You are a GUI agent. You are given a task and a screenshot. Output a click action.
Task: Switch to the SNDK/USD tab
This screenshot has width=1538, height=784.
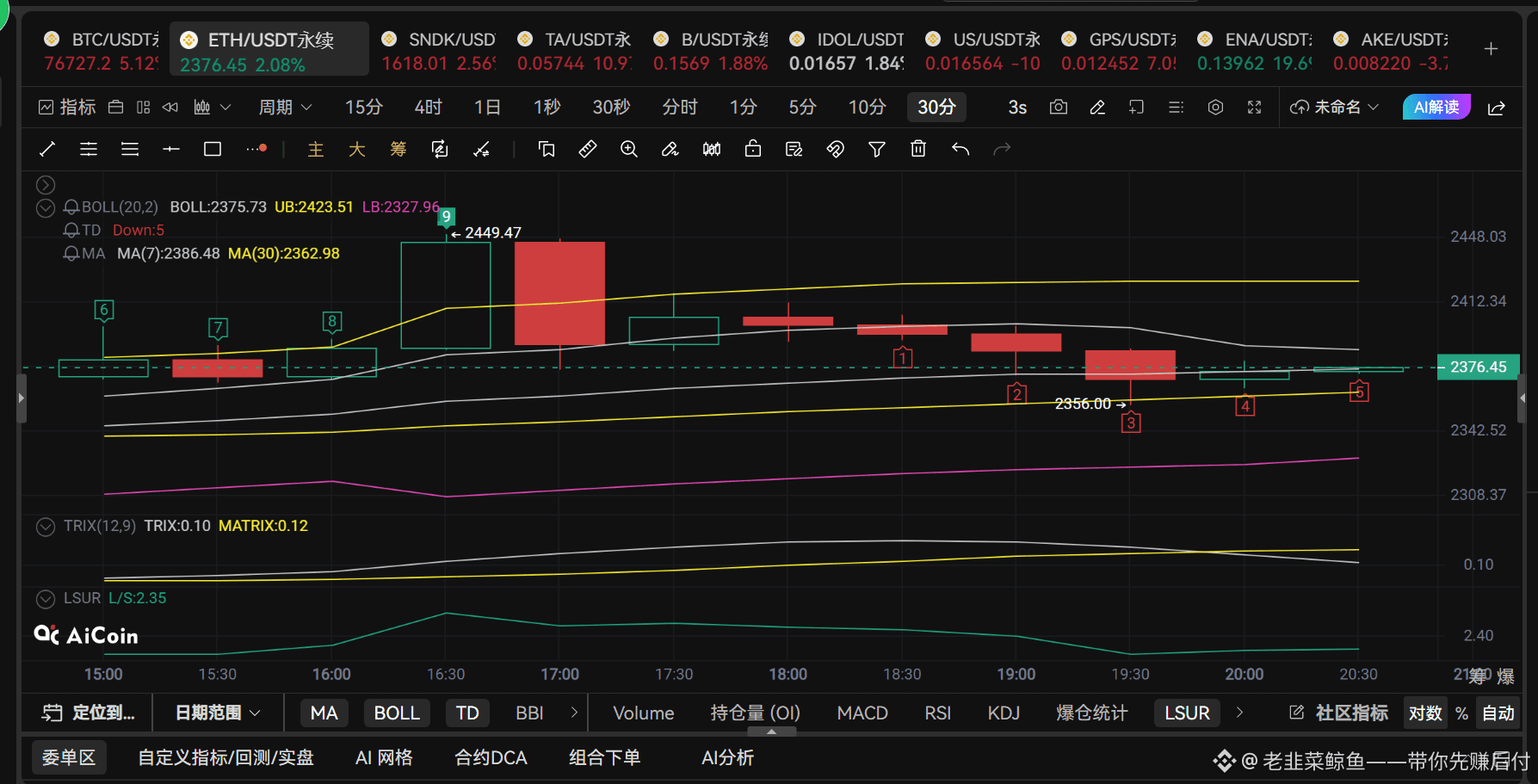(439, 51)
